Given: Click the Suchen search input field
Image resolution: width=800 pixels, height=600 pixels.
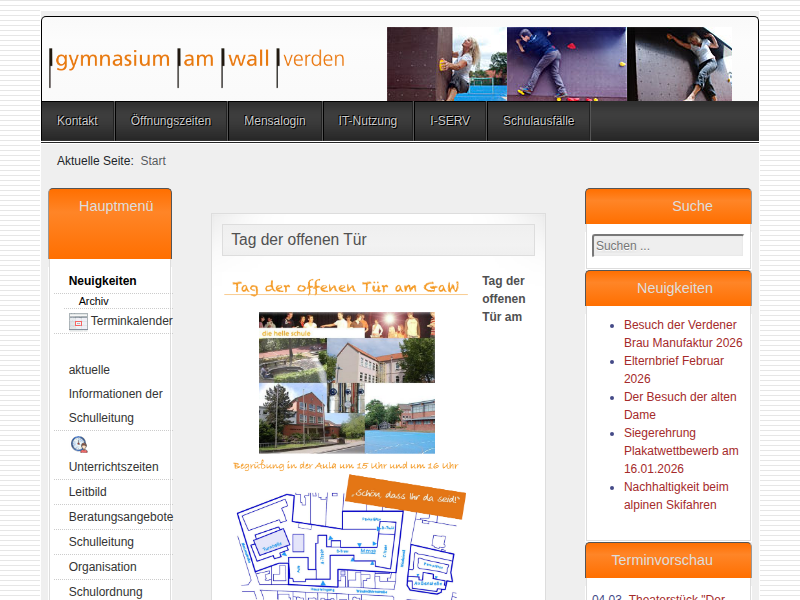Looking at the screenshot, I should coord(667,246).
